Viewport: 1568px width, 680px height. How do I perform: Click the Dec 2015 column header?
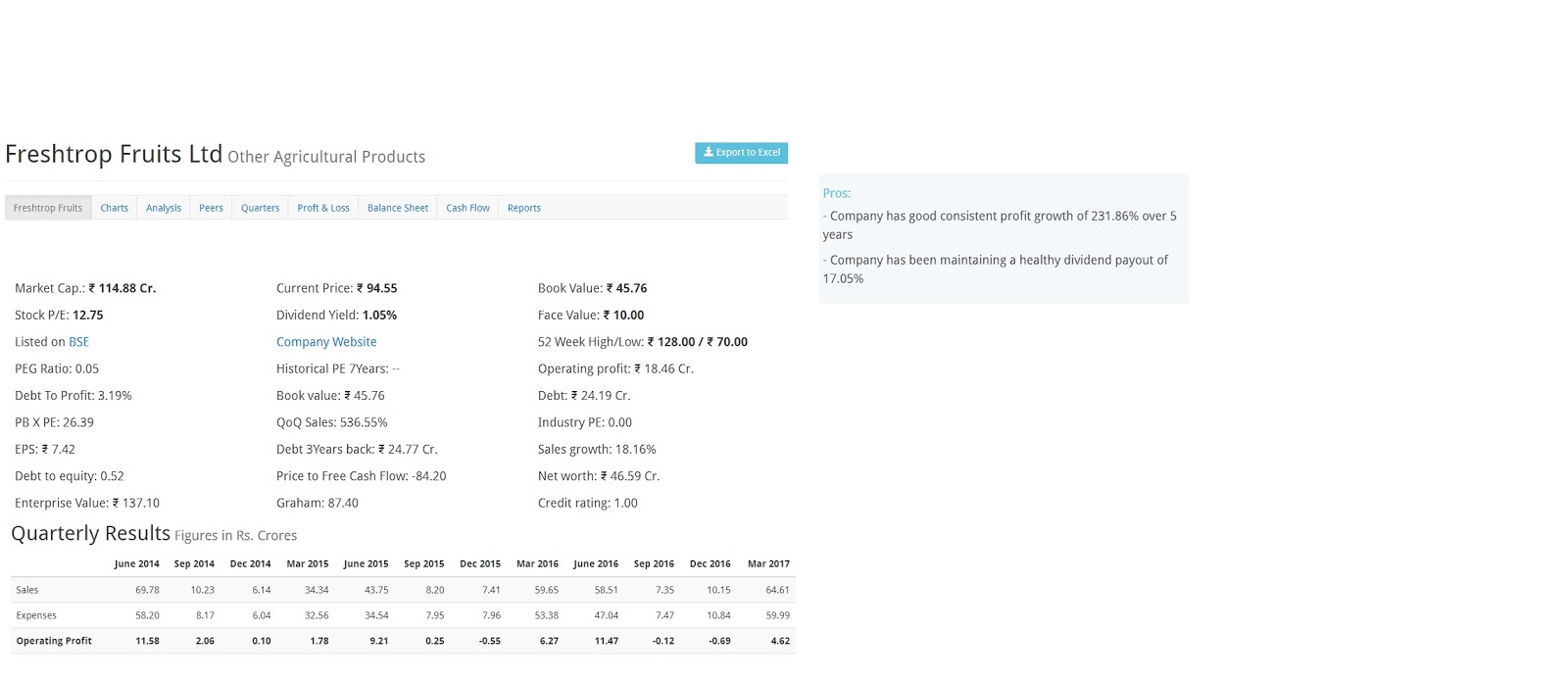pos(480,564)
